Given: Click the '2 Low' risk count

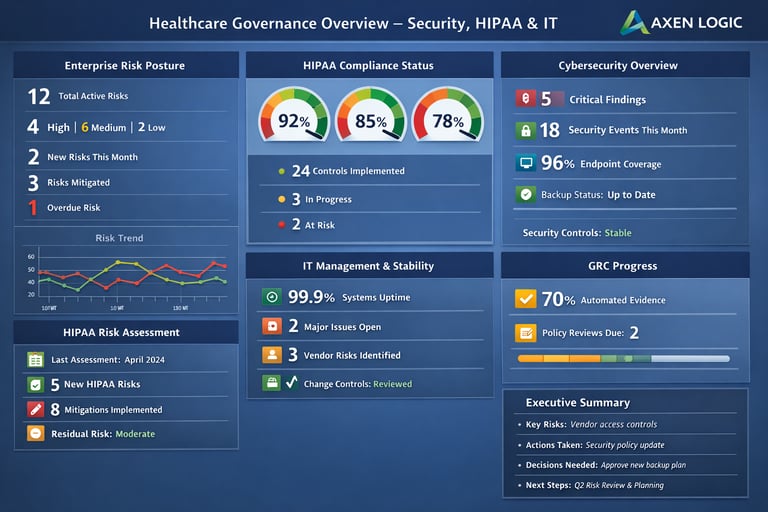Looking at the screenshot, I should pyautogui.click(x=152, y=127).
